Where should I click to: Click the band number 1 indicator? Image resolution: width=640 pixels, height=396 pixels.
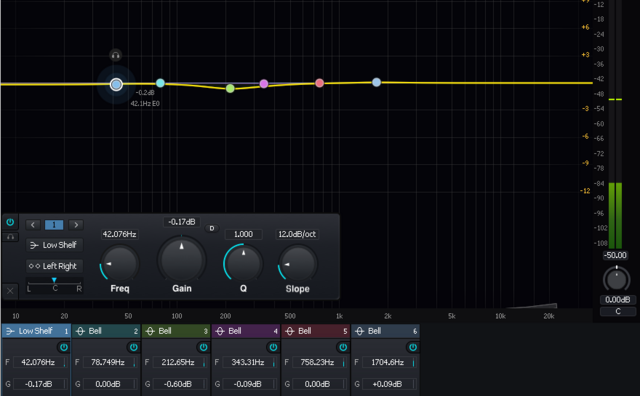coord(54,225)
